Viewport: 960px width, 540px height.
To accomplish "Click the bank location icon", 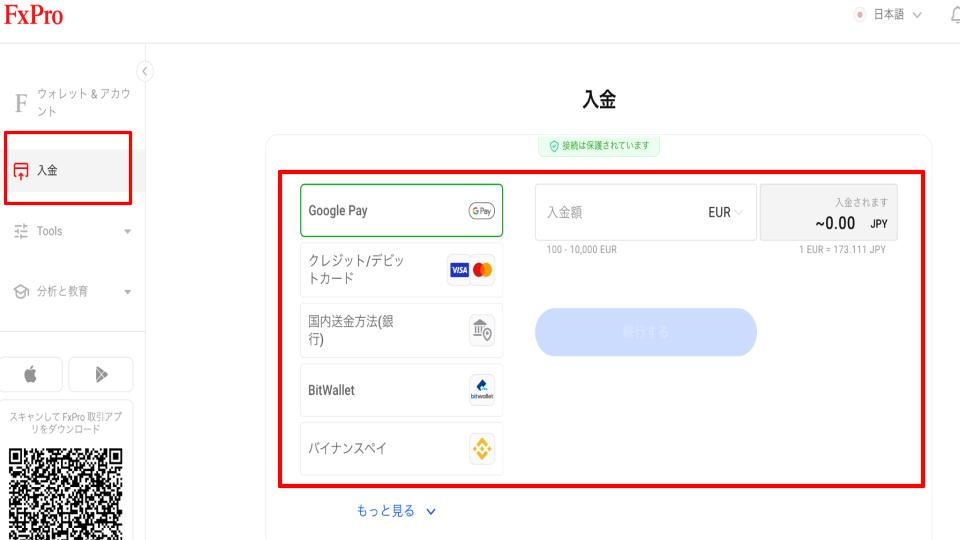I will pos(482,331).
